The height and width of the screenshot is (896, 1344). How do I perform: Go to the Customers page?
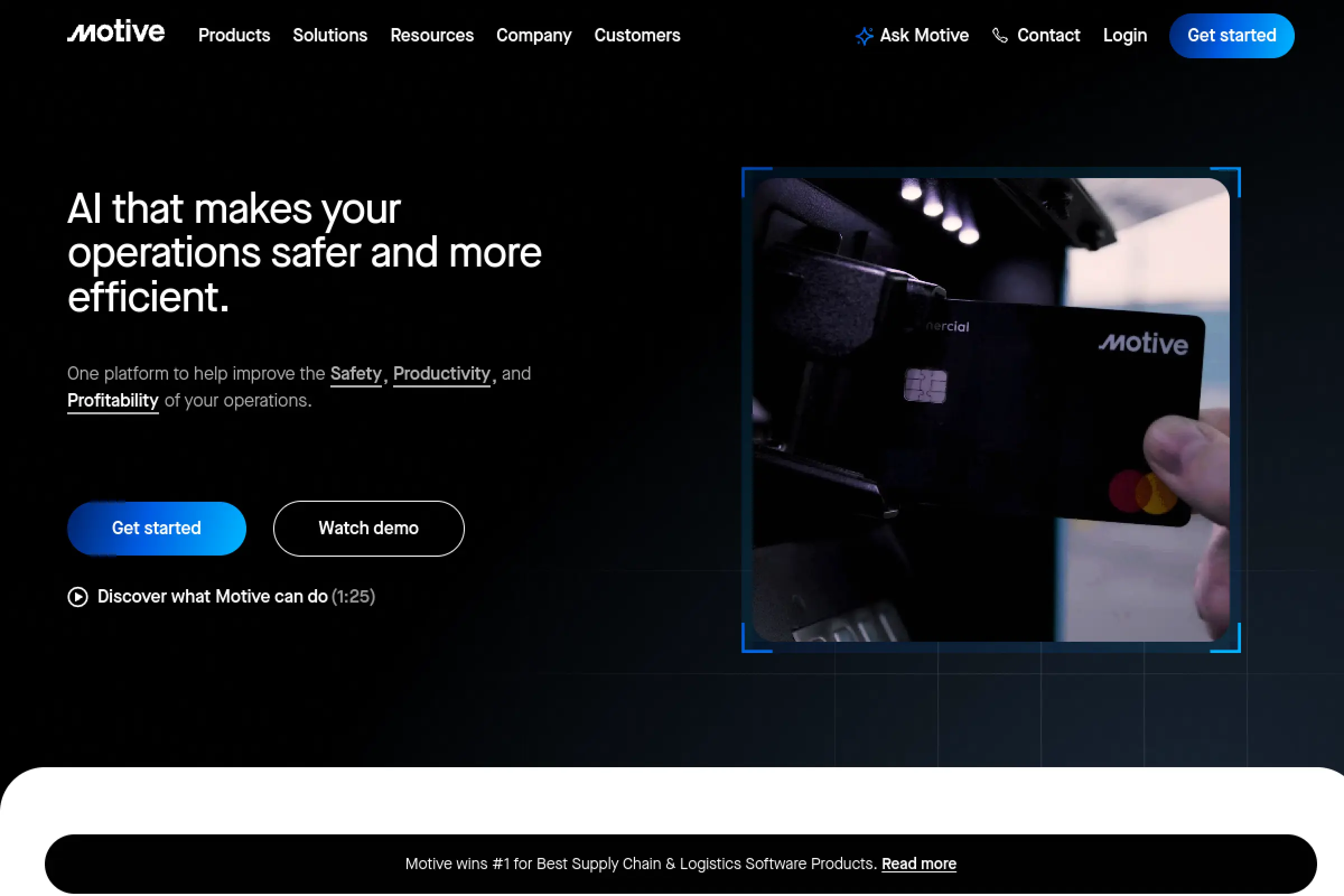tap(637, 35)
